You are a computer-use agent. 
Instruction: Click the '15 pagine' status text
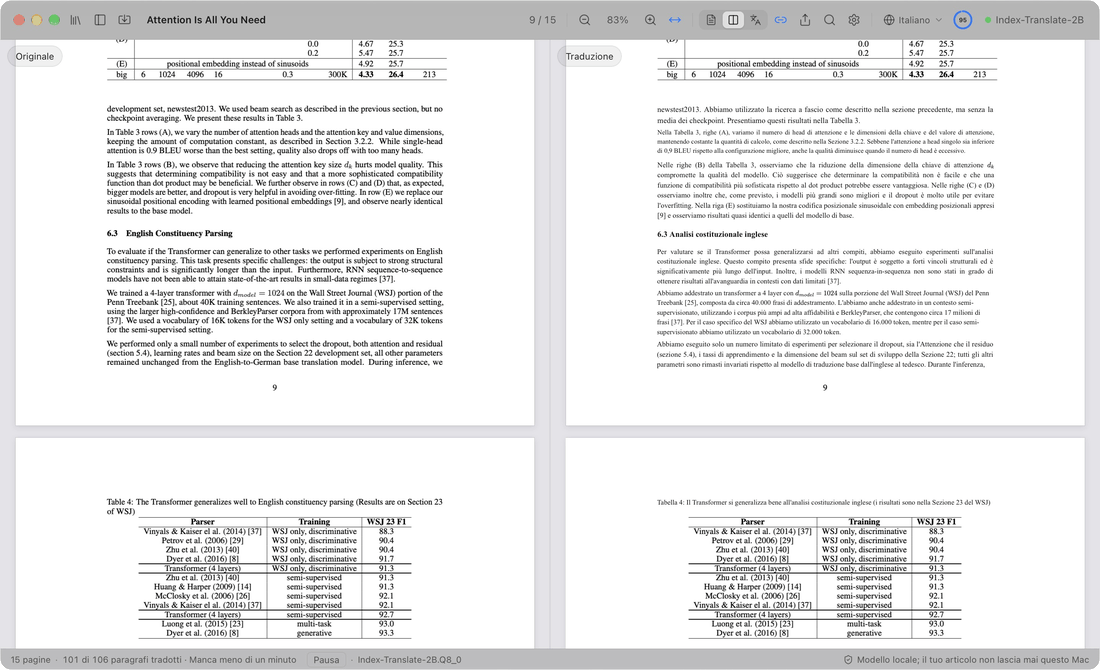click(30, 659)
